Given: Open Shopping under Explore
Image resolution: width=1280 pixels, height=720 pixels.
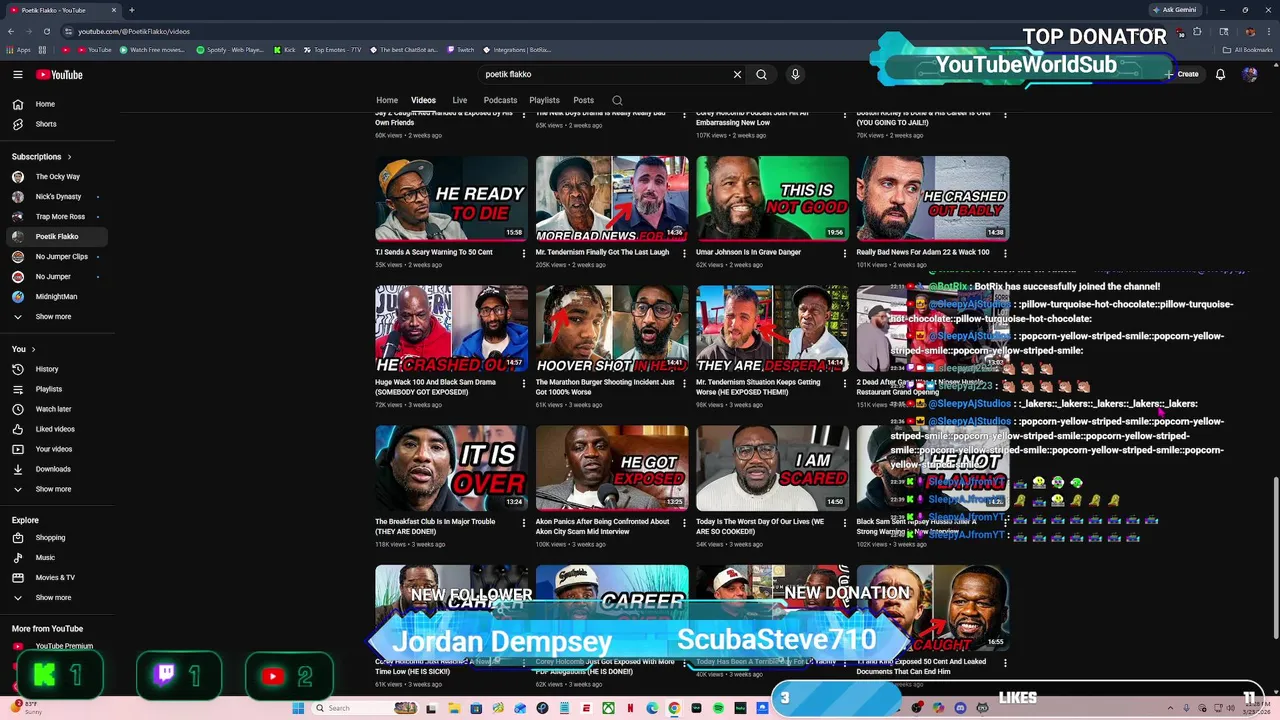Looking at the screenshot, I should click(x=56, y=538).
